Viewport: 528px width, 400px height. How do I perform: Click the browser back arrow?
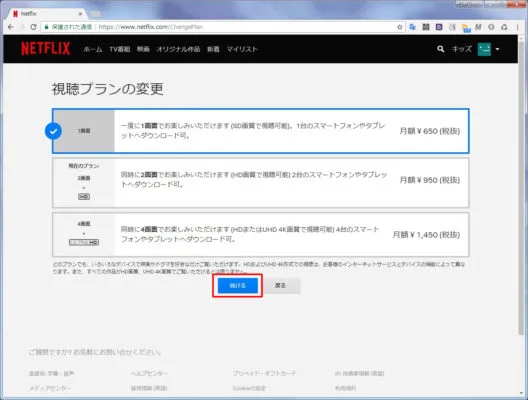[x=11, y=27]
